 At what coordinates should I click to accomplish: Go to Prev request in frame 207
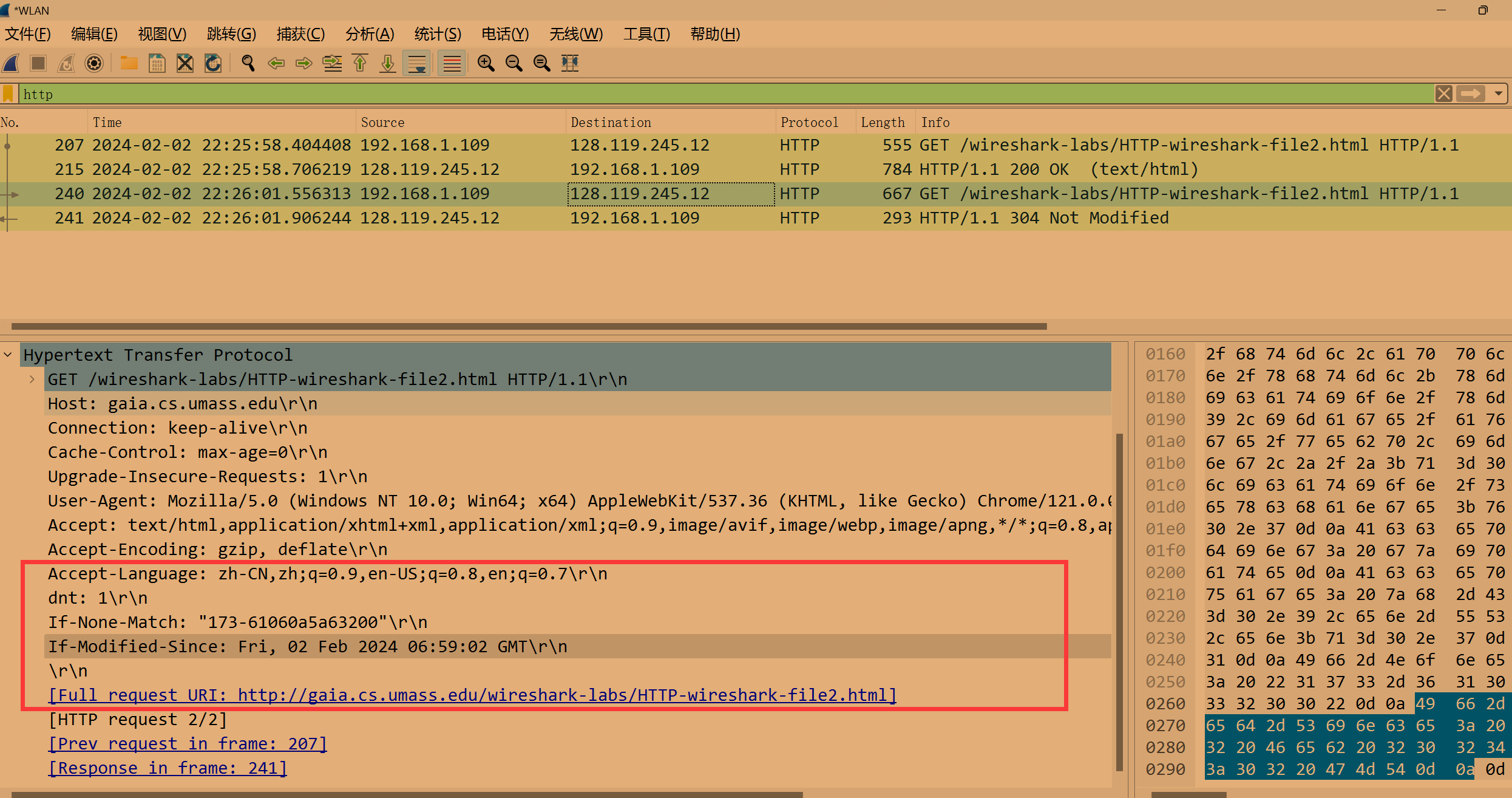pos(188,743)
